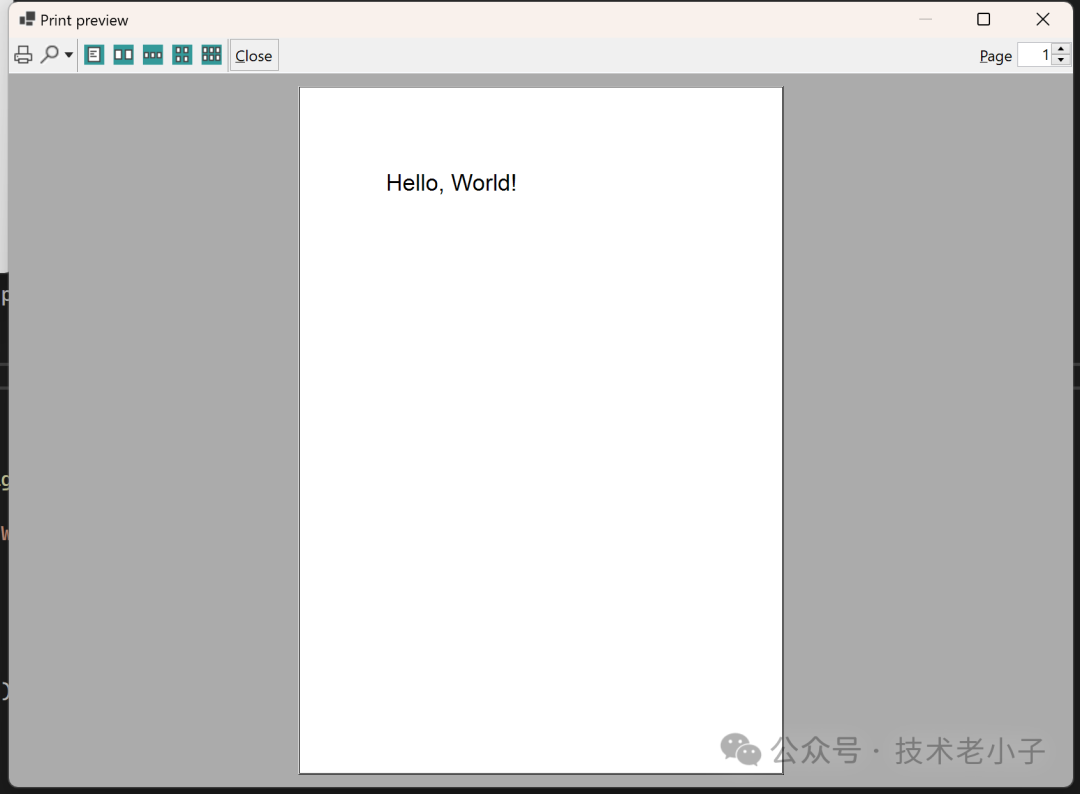Increase page number with up arrow
Image resolution: width=1080 pixels, height=794 pixels.
point(1061,49)
